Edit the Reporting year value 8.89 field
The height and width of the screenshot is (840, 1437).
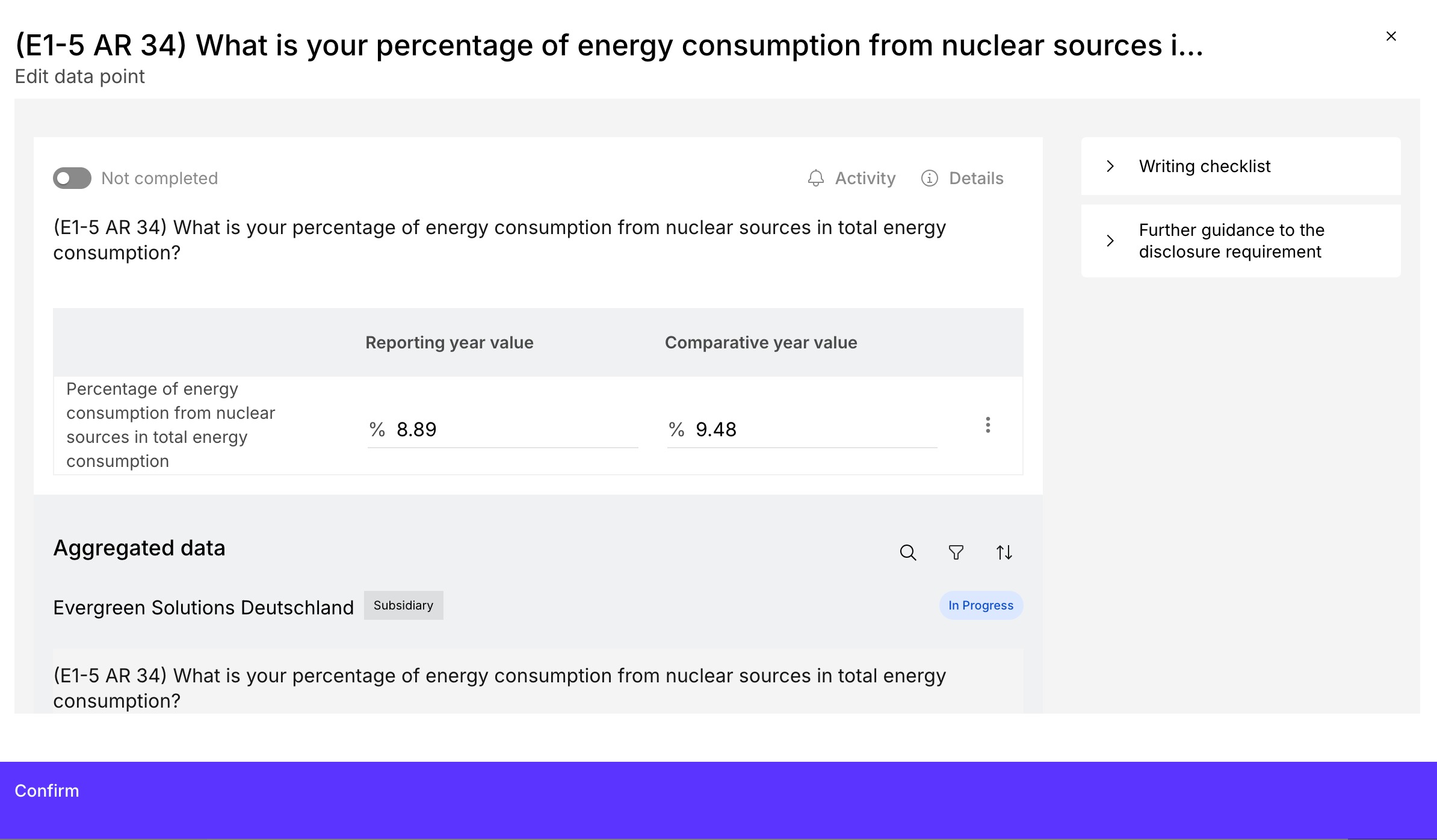[515, 430]
